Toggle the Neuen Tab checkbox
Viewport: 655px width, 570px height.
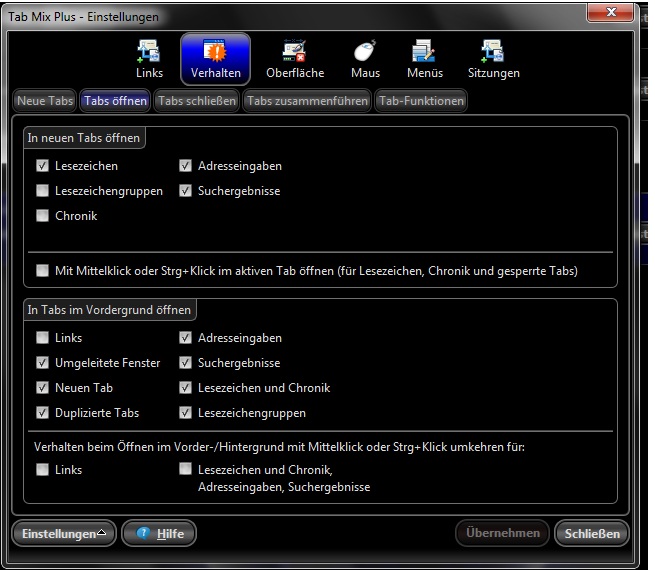pos(42,388)
